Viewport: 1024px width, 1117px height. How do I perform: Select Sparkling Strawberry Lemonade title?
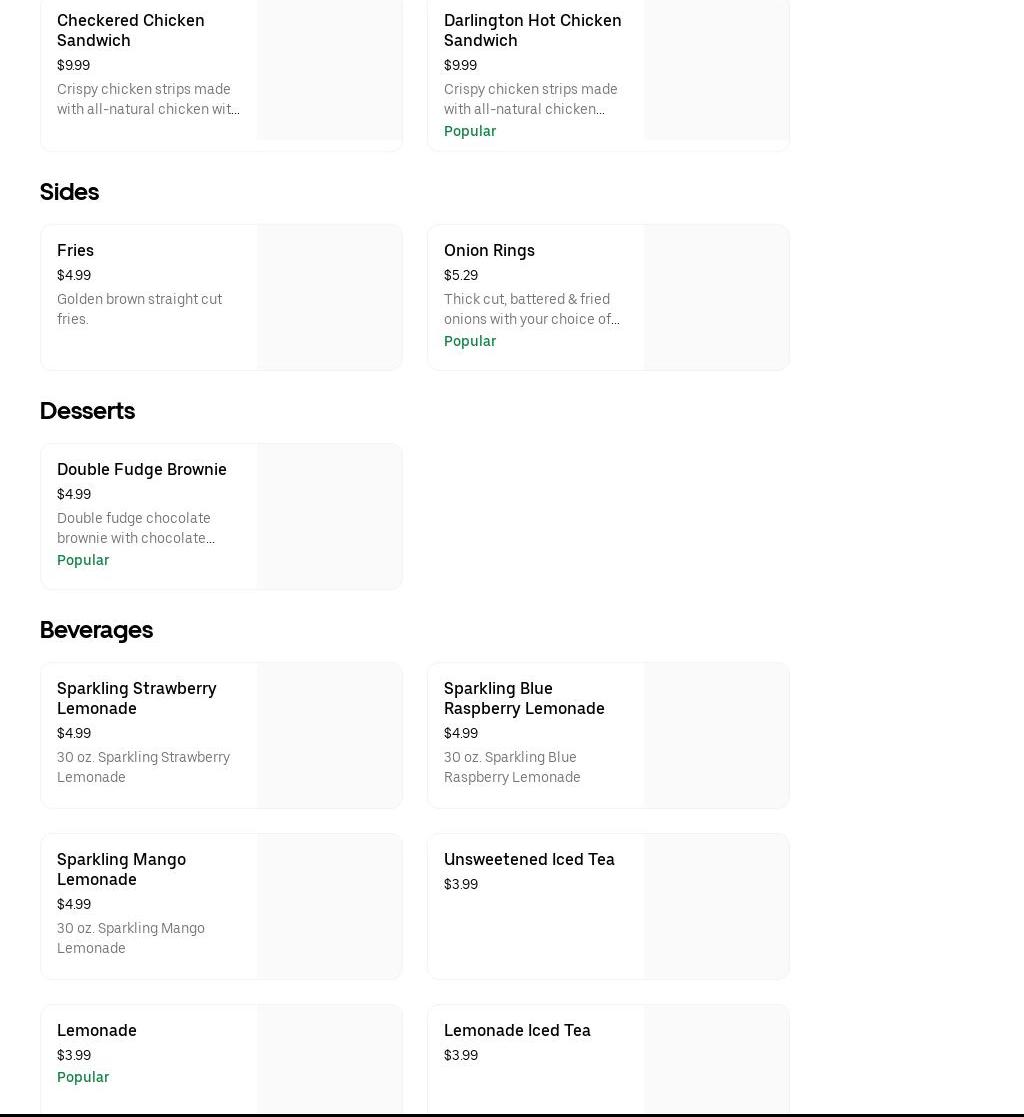tap(136, 698)
